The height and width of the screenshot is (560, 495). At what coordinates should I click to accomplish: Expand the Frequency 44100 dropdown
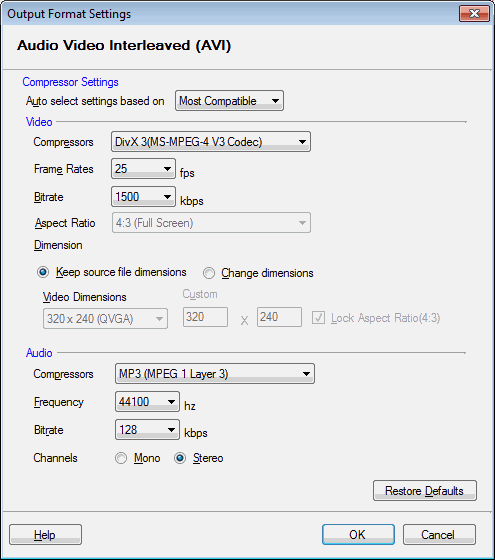point(147,401)
